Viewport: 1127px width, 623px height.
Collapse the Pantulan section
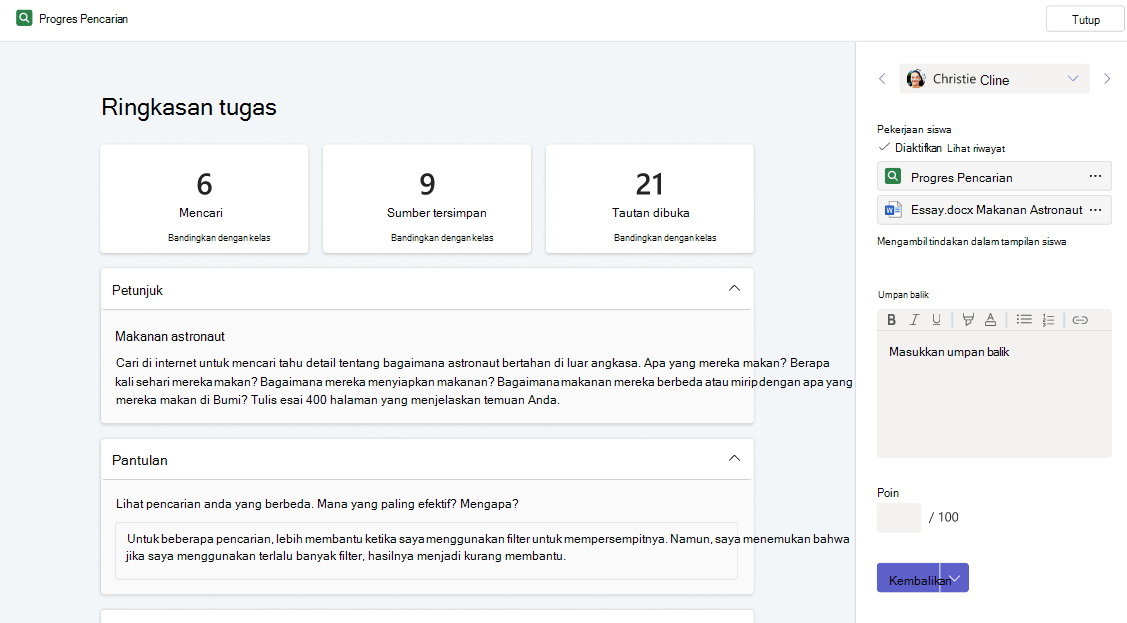tap(734, 458)
